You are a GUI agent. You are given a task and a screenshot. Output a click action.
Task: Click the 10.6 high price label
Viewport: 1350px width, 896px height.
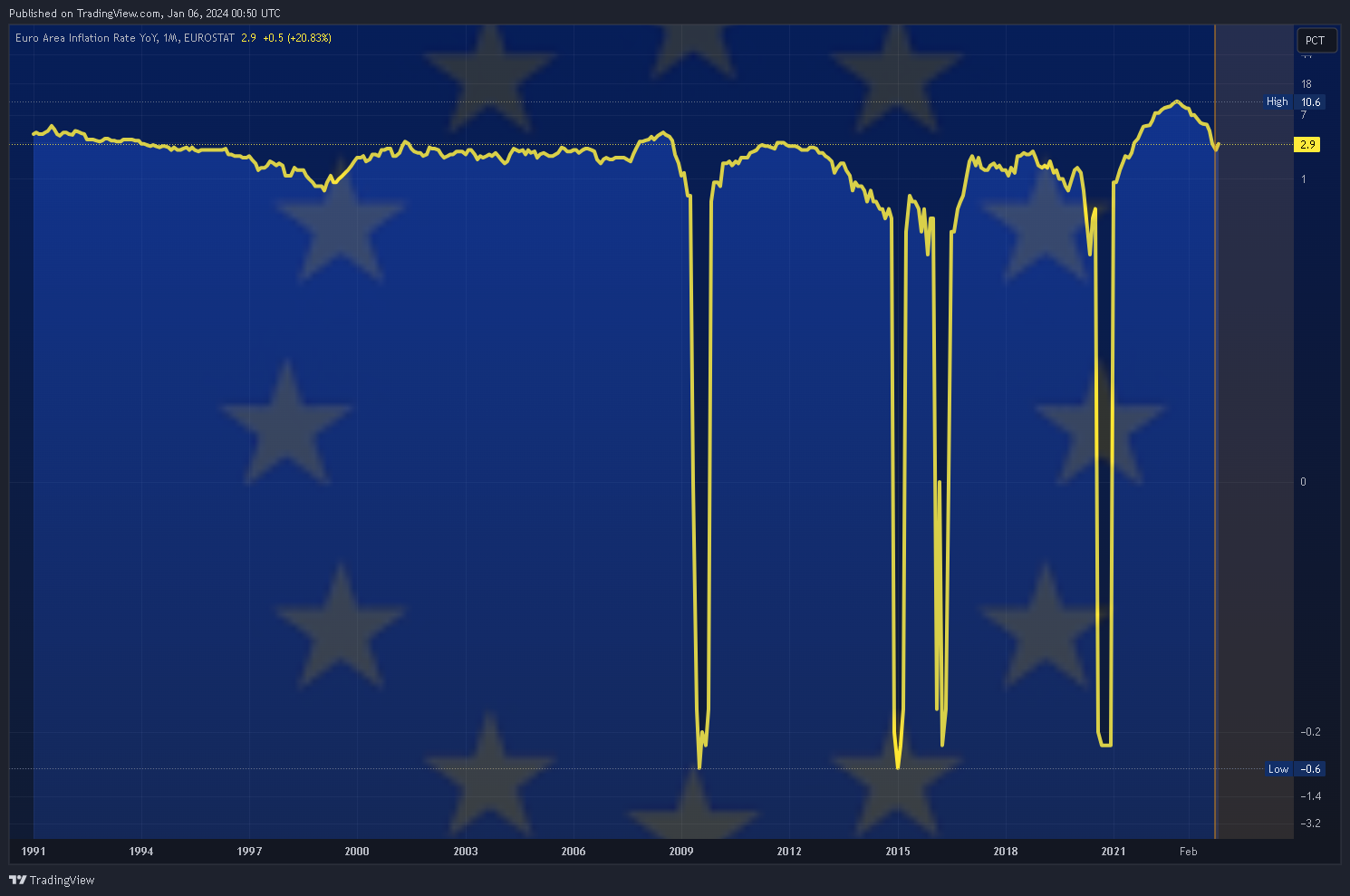pos(1310,102)
